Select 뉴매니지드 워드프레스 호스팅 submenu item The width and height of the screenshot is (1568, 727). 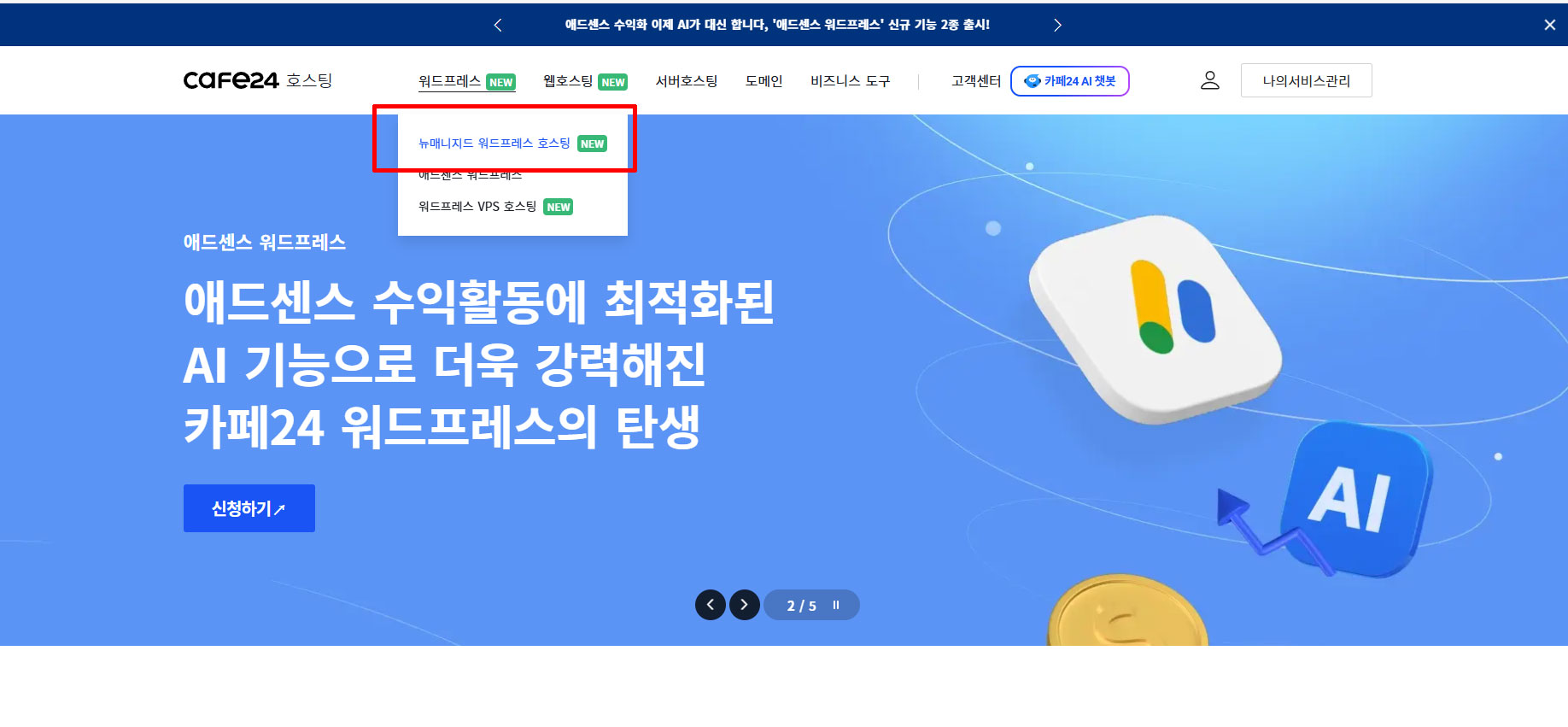pyautogui.click(x=512, y=144)
